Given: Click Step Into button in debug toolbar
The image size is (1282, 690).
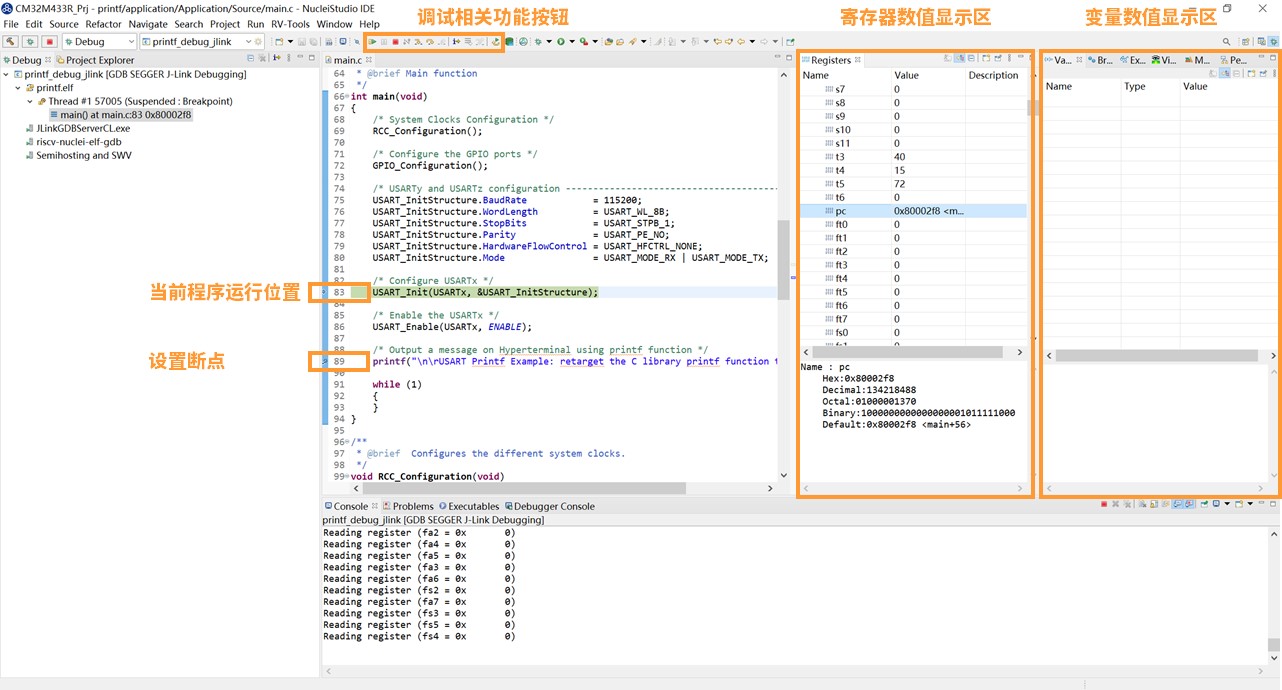Looking at the screenshot, I should pyautogui.click(x=419, y=42).
